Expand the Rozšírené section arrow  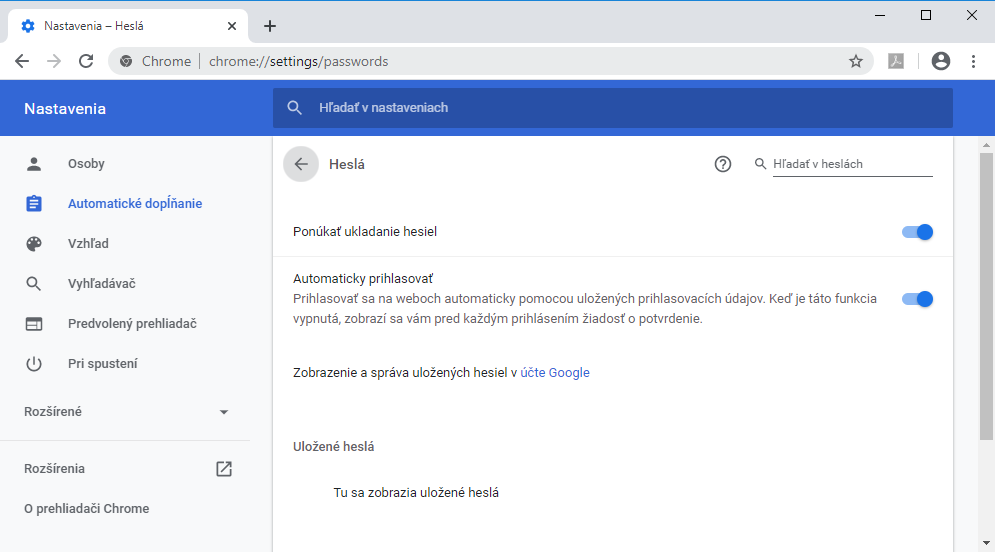pyautogui.click(x=224, y=412)
